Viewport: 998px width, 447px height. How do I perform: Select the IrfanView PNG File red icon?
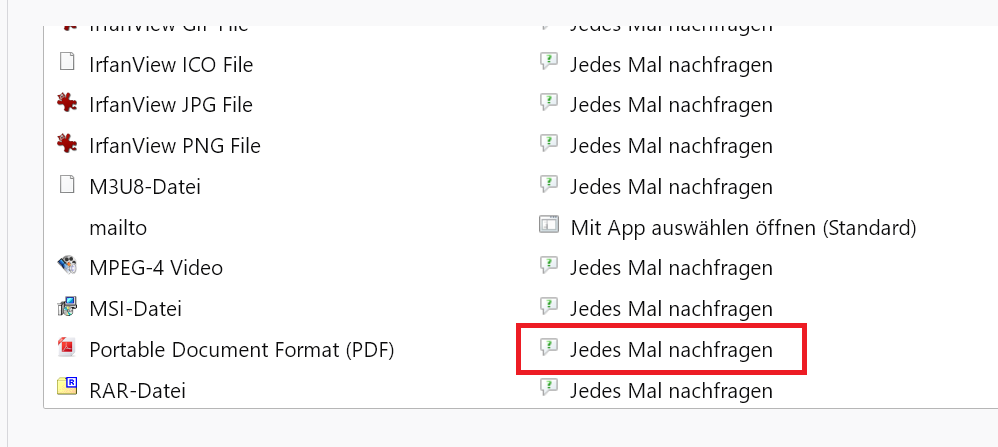67,144
